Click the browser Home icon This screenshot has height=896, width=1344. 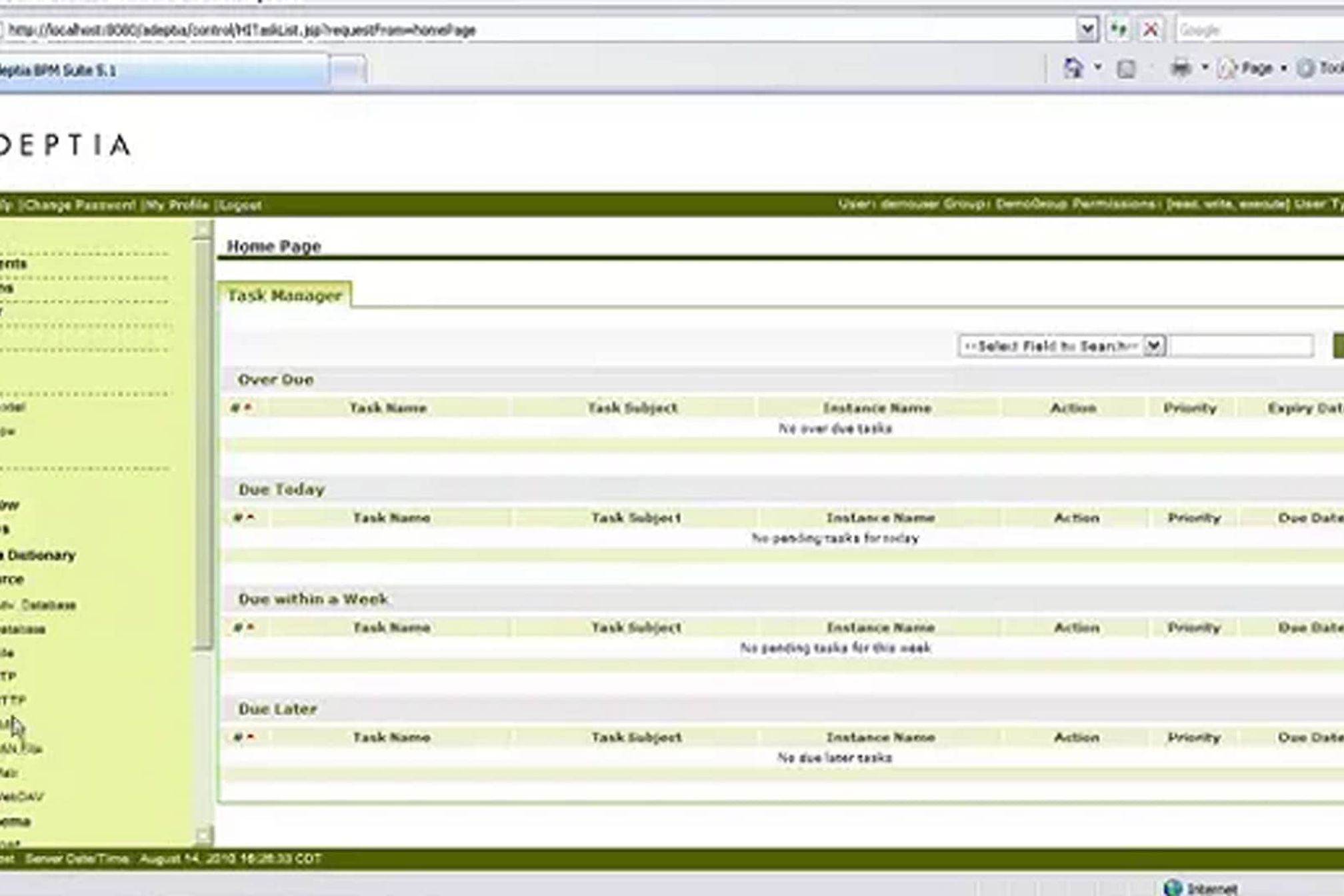point(1073,68)
